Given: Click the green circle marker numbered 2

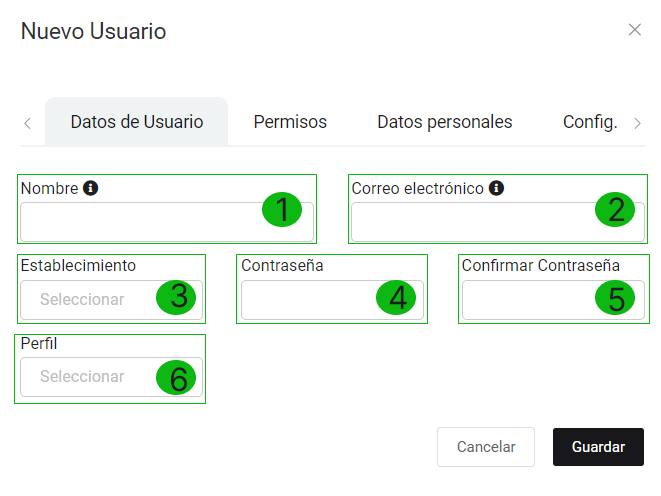Looking at the screenshot, I should pyautogui.click(x=615, y=209).
